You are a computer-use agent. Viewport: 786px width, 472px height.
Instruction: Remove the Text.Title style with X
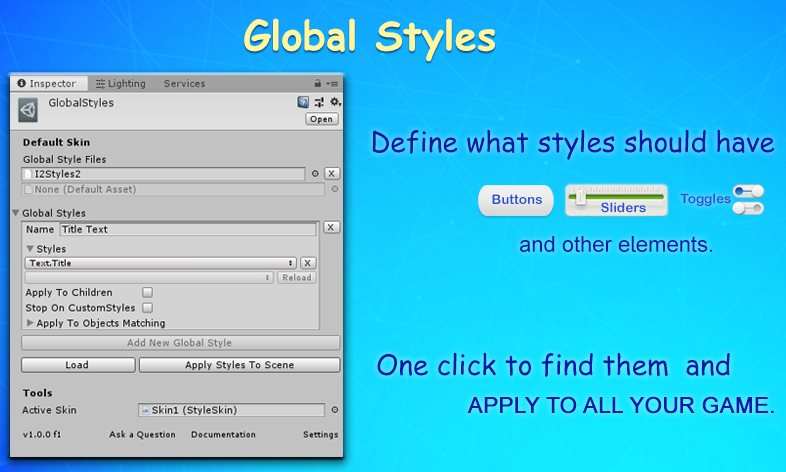tap(308, 263)
